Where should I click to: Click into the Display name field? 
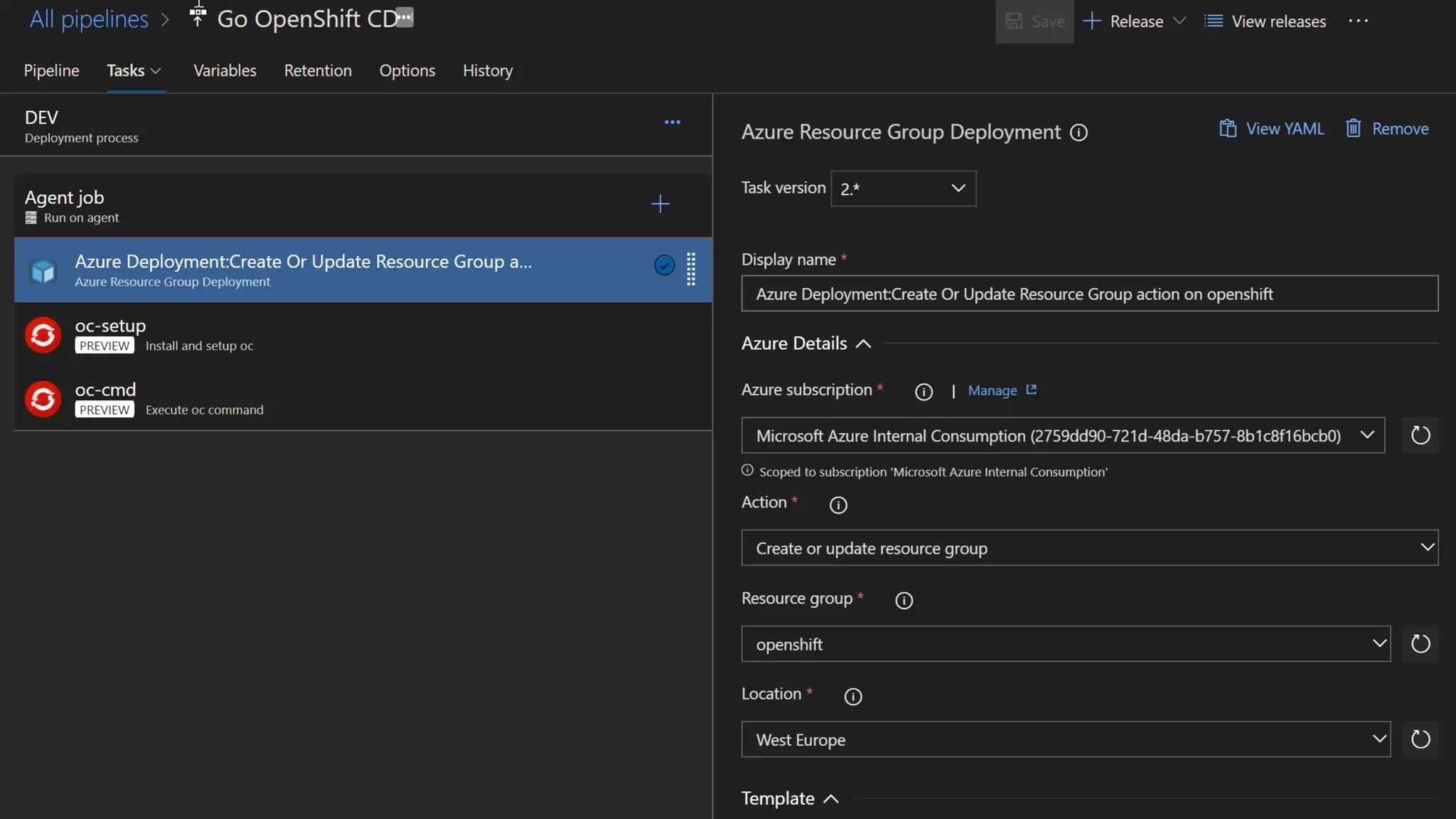[x=1089, y=294]
